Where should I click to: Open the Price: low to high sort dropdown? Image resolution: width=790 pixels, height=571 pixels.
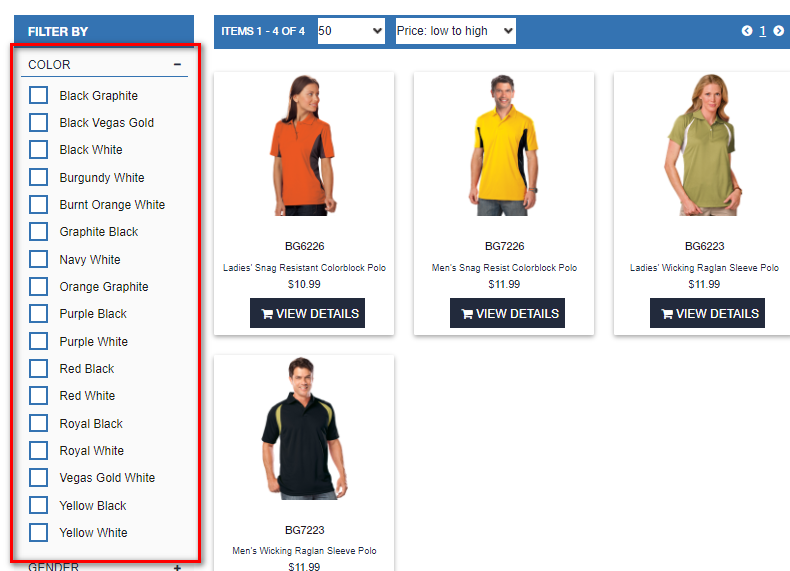point(455,31)
